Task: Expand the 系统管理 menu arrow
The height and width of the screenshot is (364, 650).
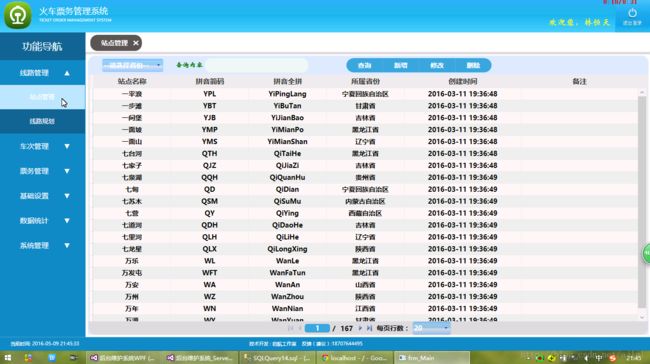Action: [67, 245]
